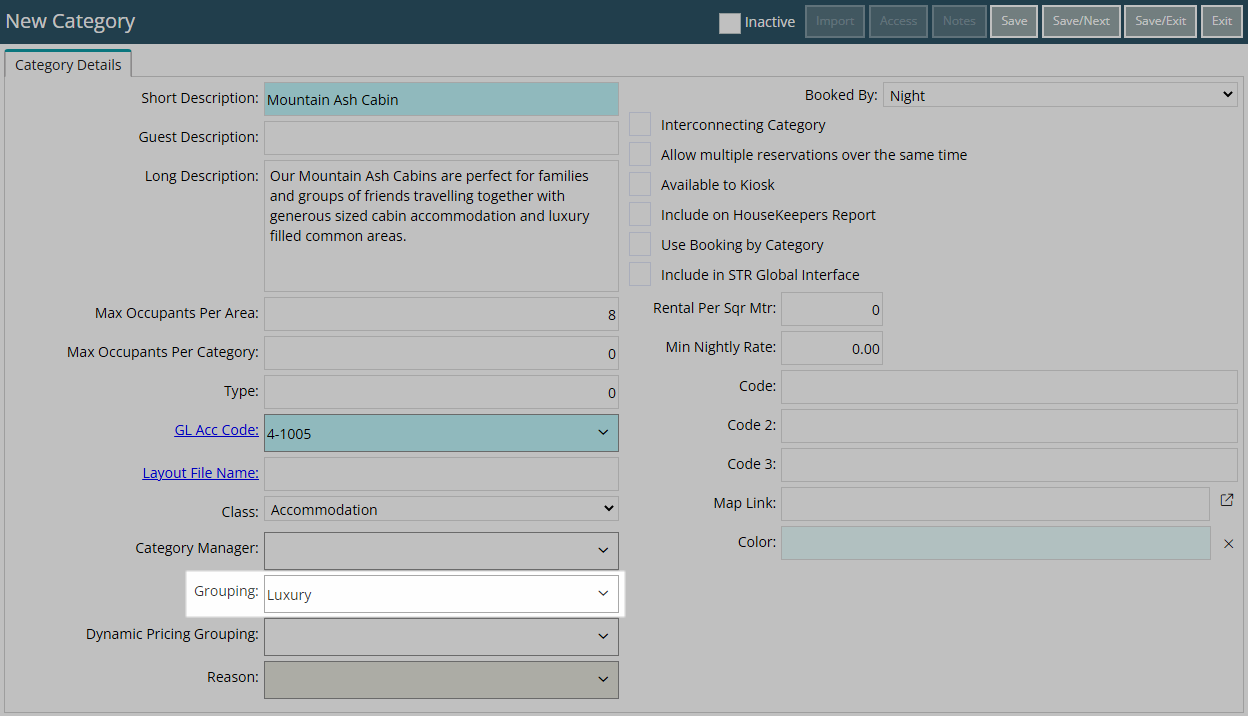Click the Code 2 input field
This screenshot has width=1248, height=716.
[1009, 426]
